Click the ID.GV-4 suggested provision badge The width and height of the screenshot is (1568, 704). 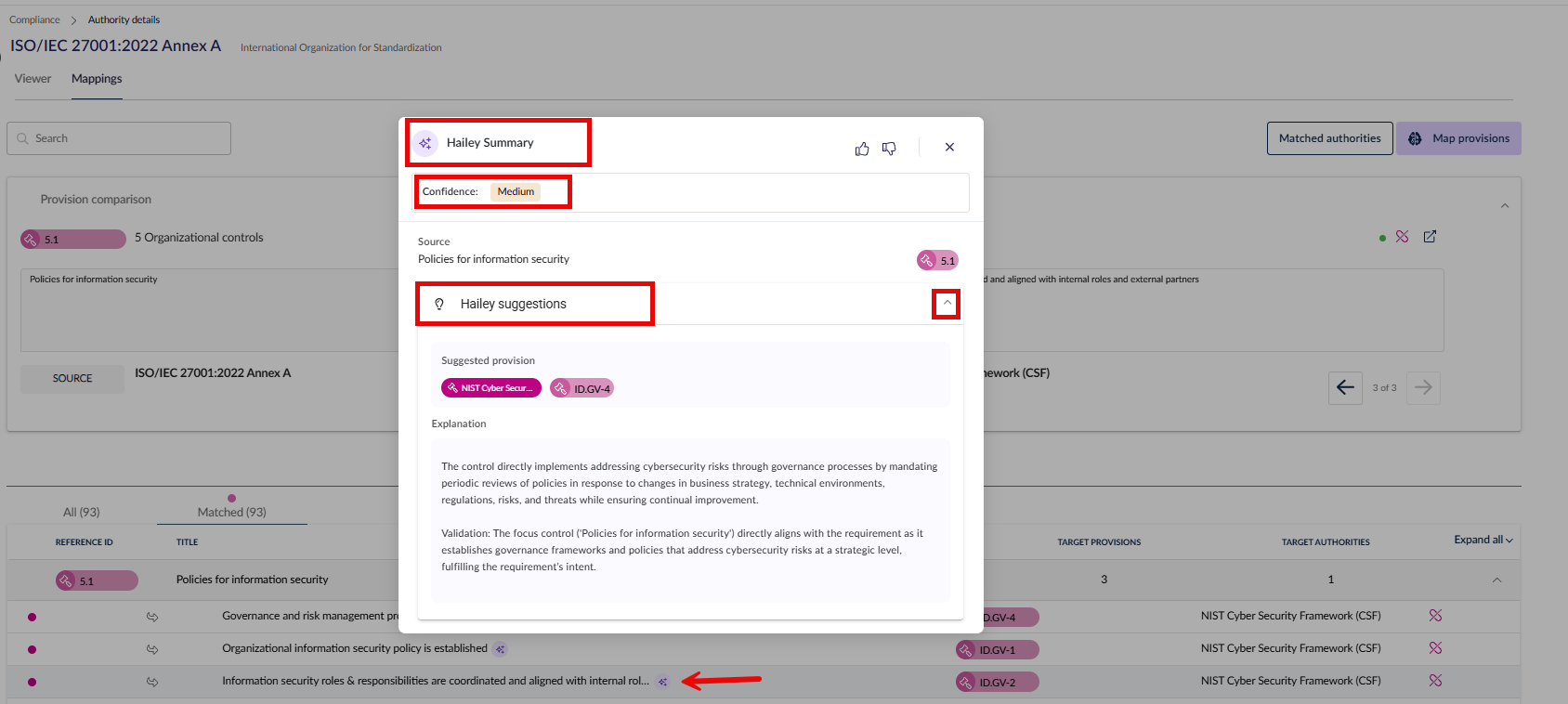[x=582, y=388]
